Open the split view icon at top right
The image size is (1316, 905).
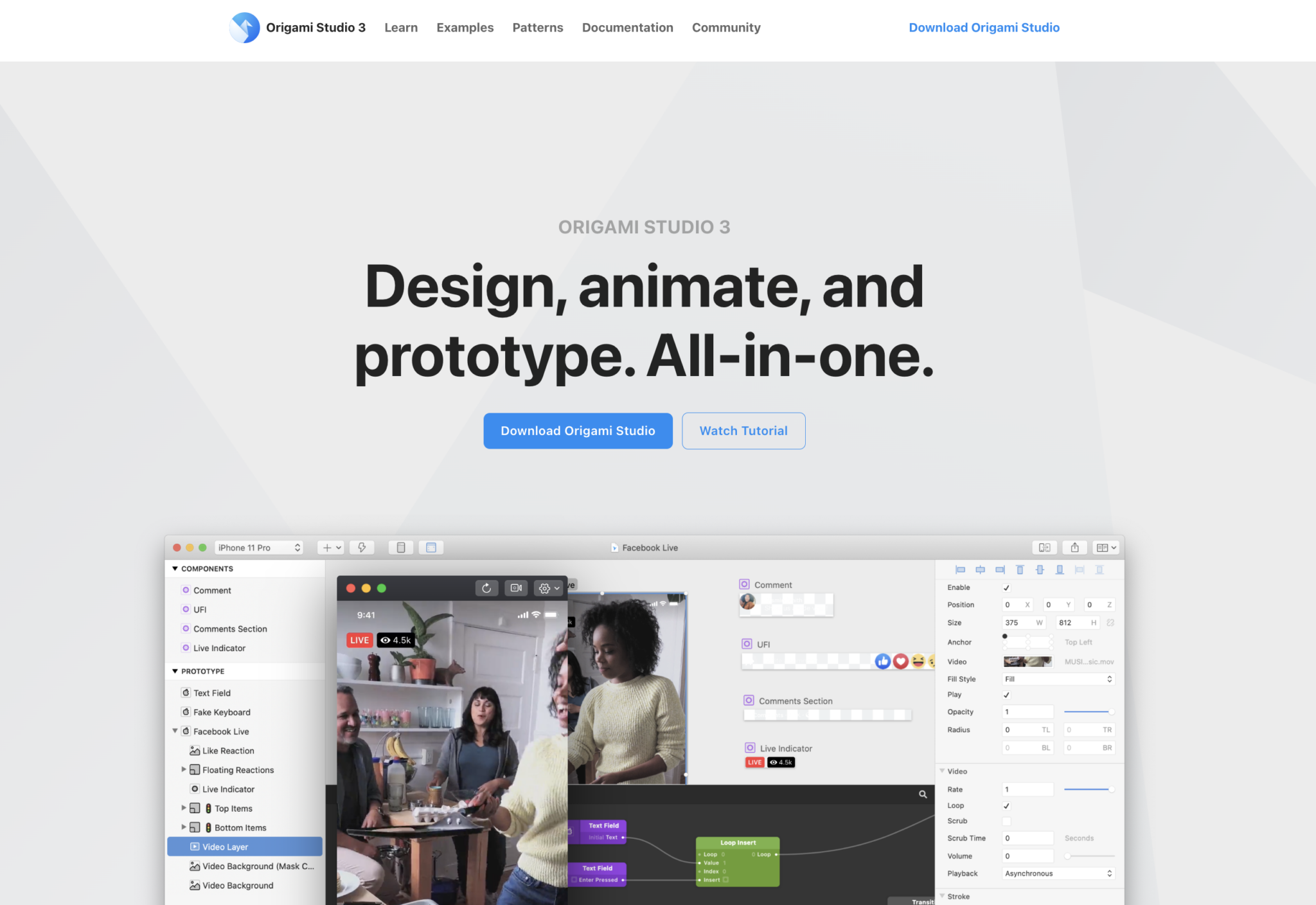tap(1045, 547)
